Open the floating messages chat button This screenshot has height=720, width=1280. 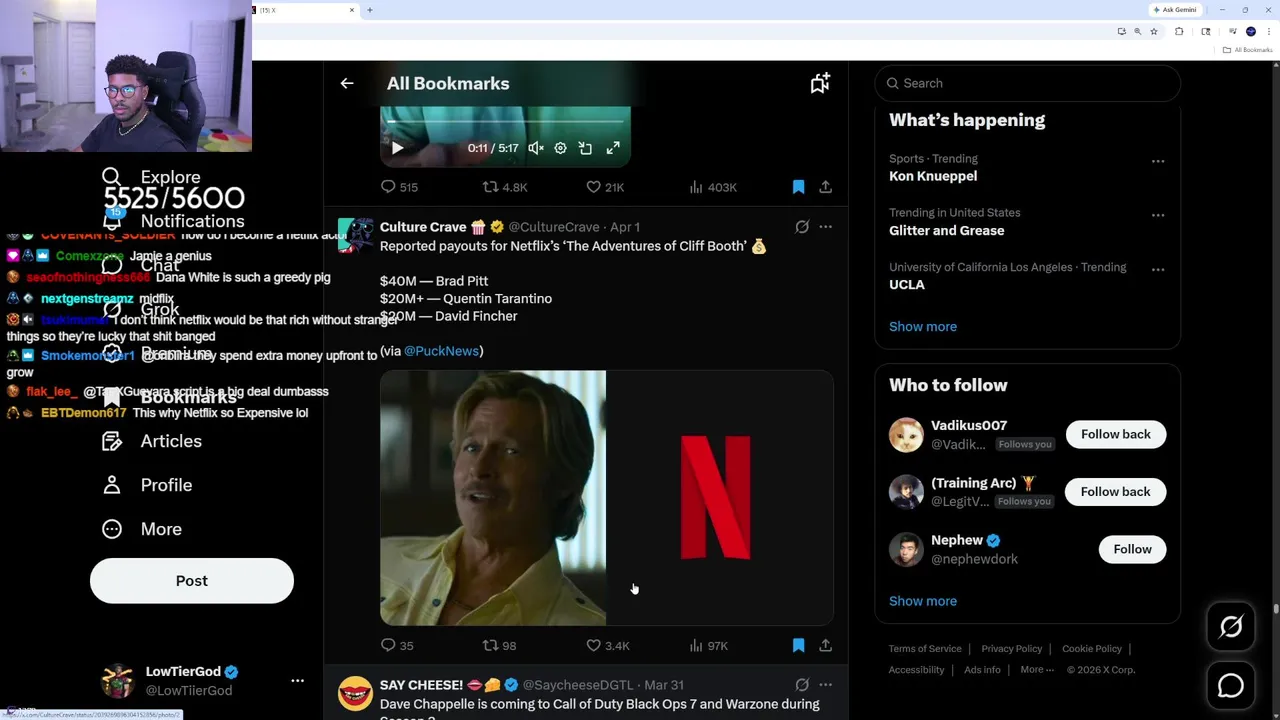(x=1231, y=686)
